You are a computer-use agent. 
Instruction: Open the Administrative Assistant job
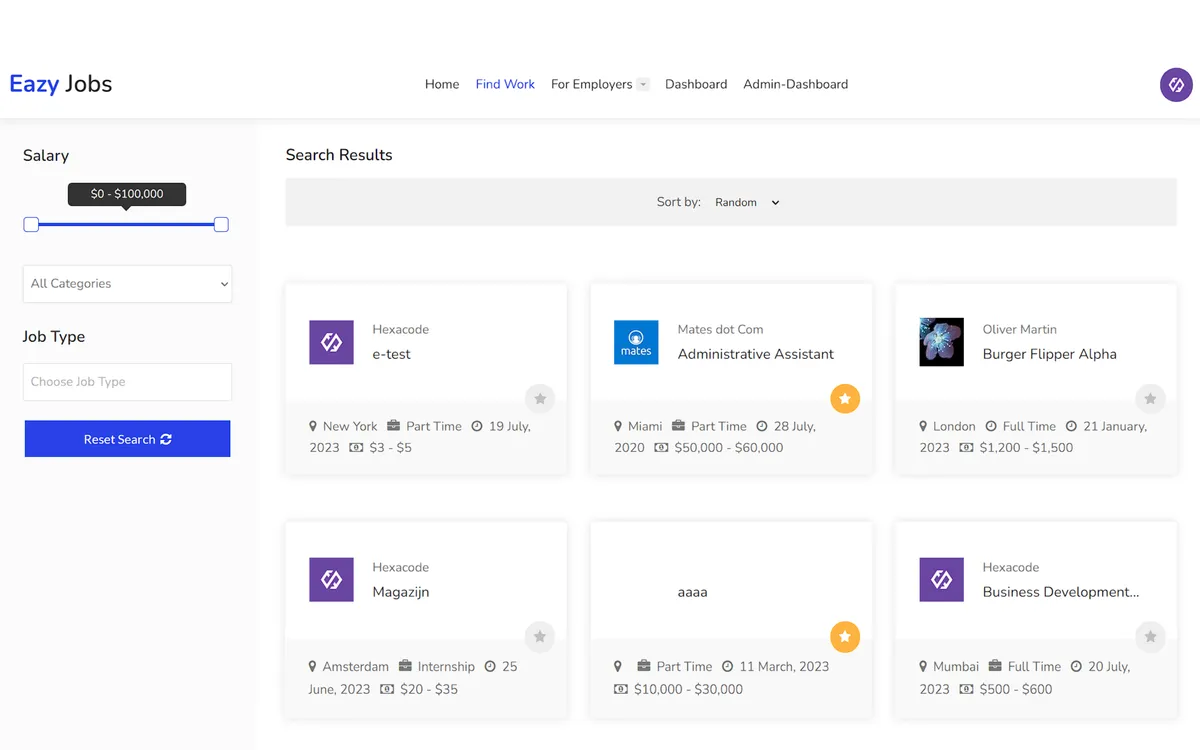click(x=756, y=354)
